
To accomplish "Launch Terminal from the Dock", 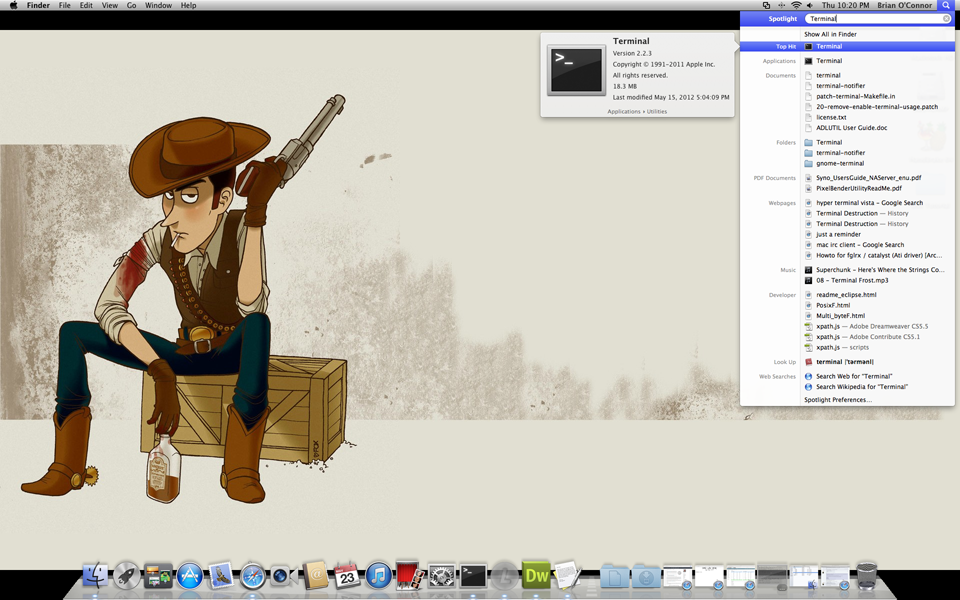I will point(473,576).
